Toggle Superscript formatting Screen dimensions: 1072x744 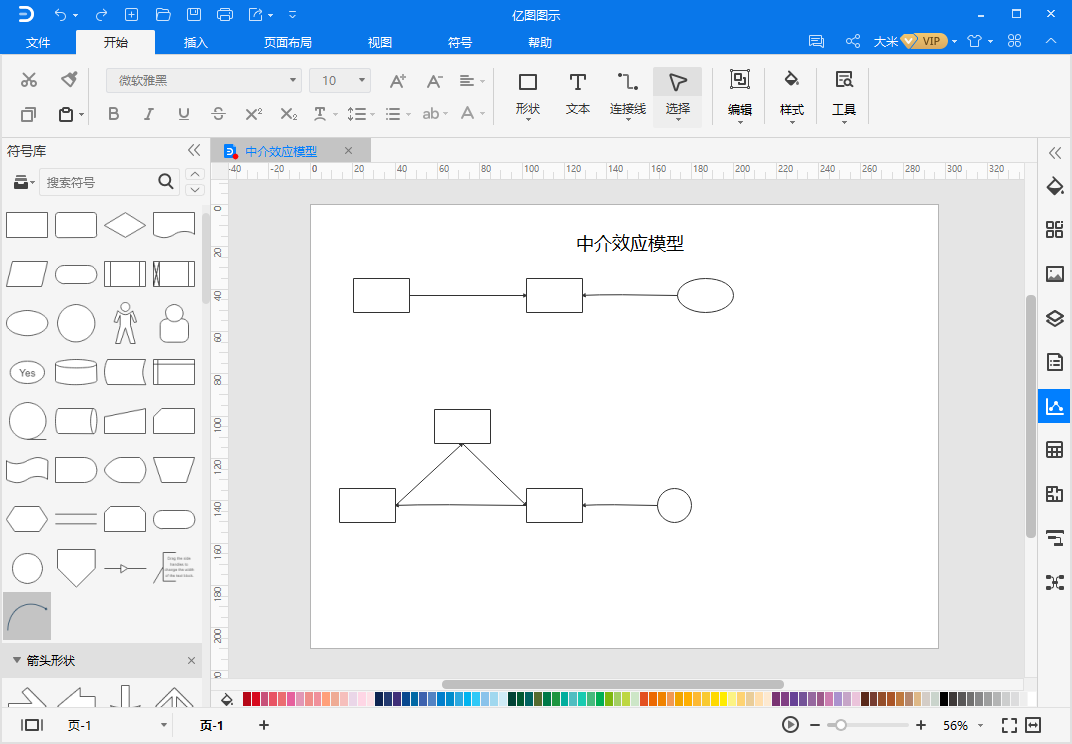[254, 114]
